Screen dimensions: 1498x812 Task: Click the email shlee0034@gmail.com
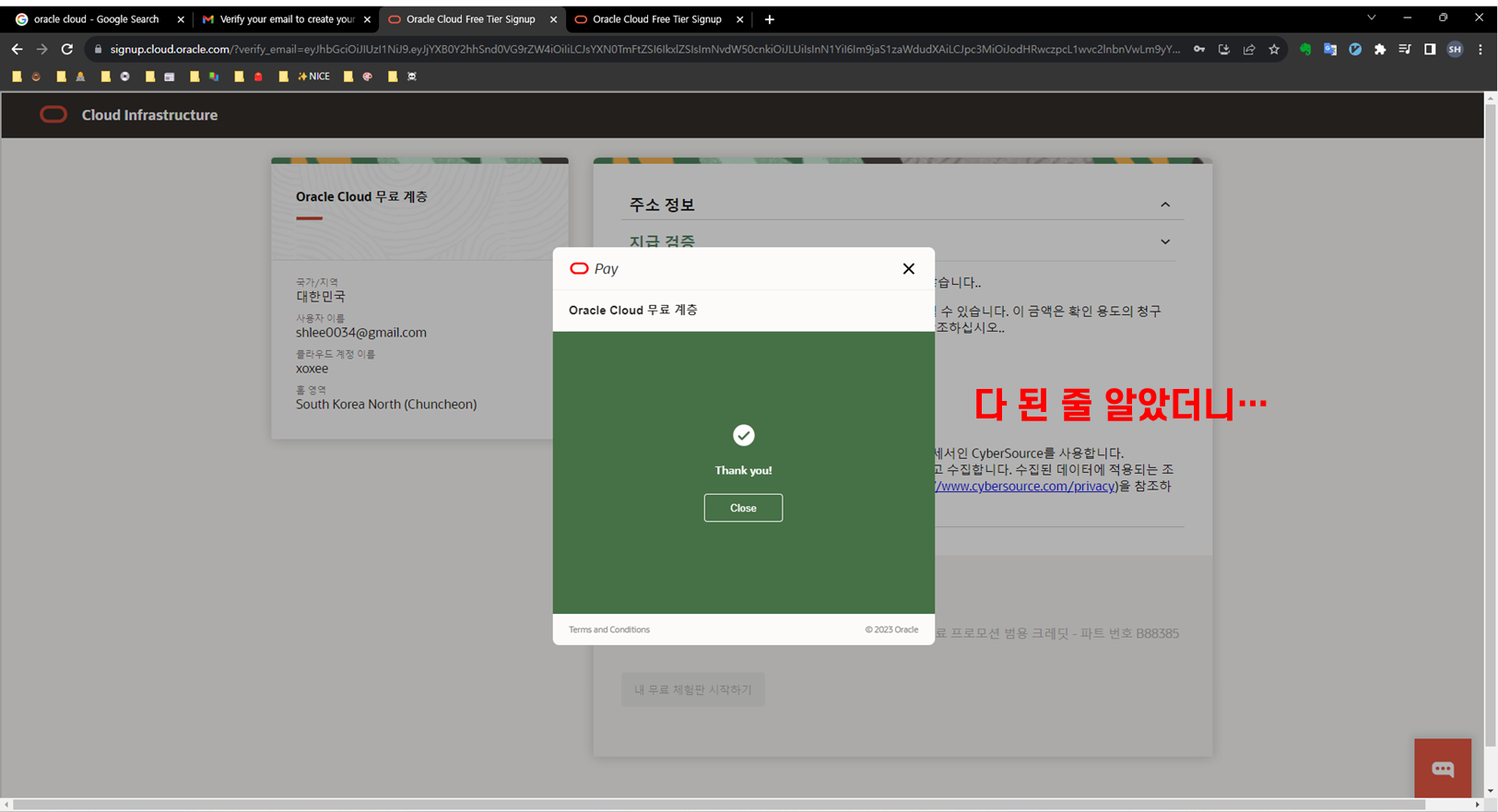361,333
